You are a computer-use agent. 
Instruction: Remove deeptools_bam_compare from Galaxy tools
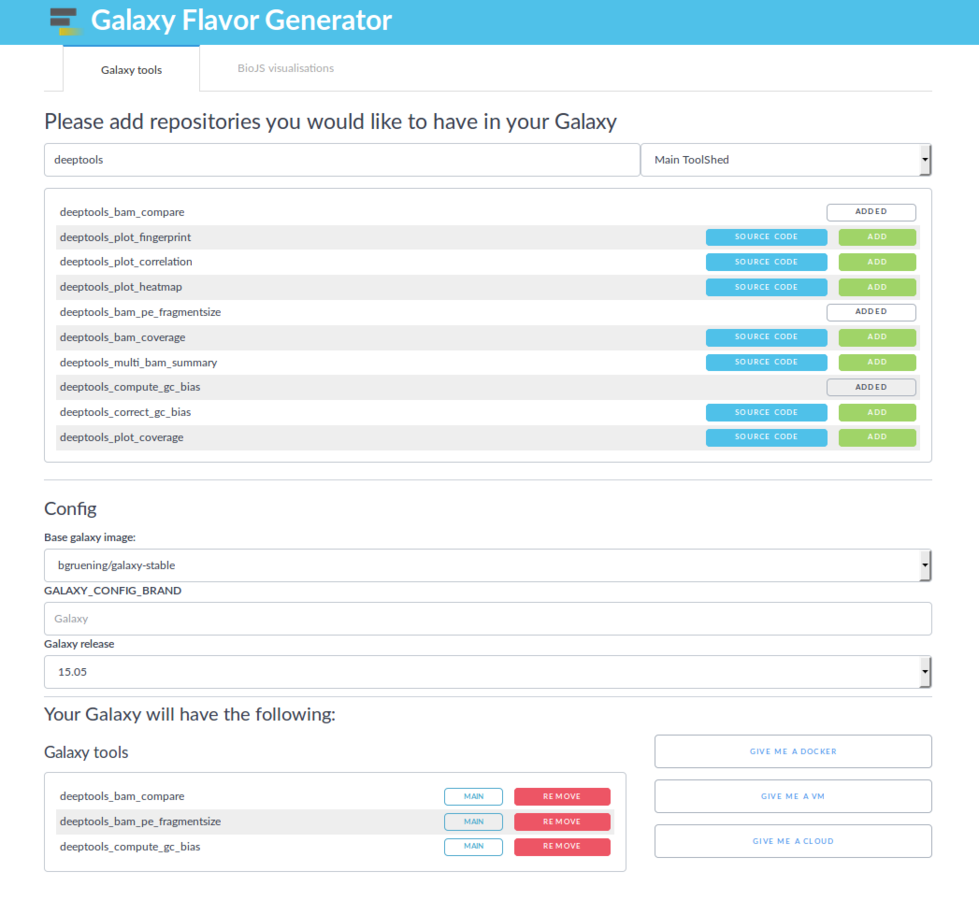point(562,796)
